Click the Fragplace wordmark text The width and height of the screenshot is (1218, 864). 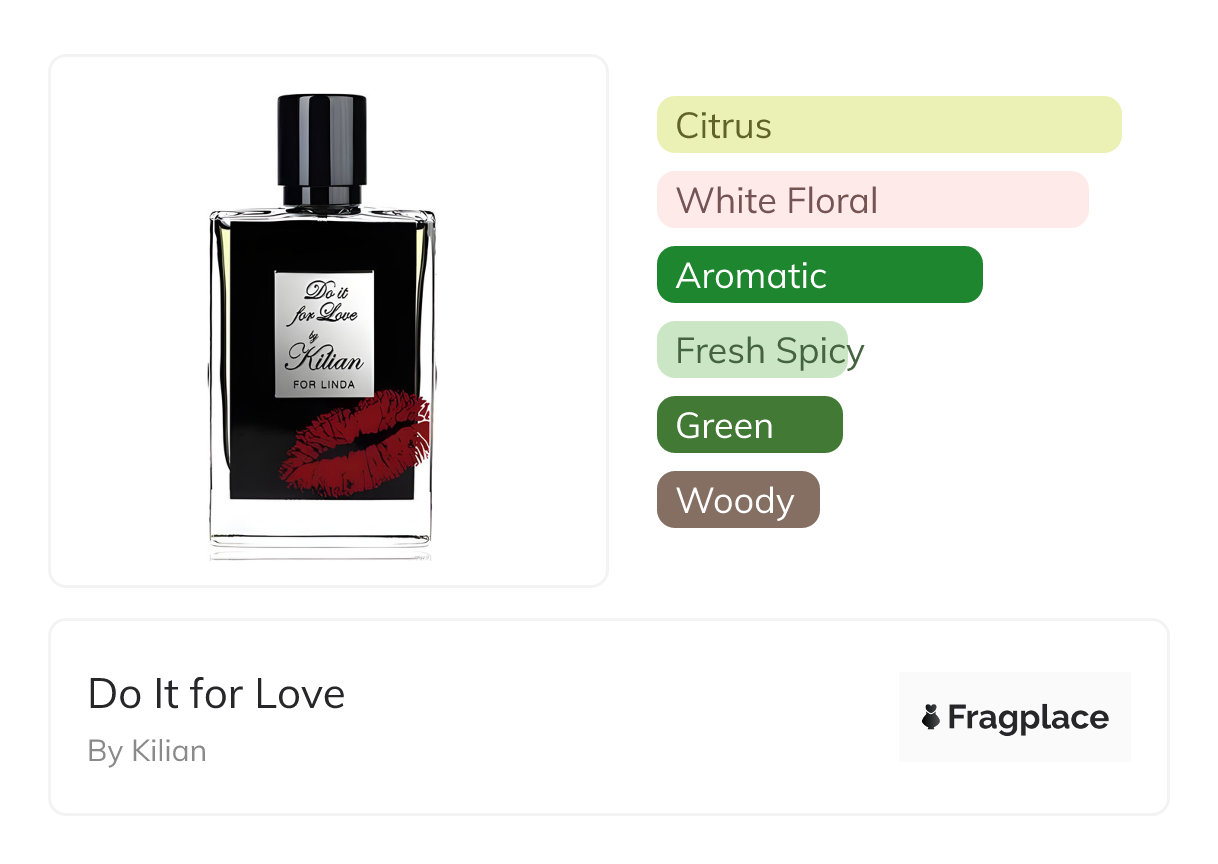1028,718
